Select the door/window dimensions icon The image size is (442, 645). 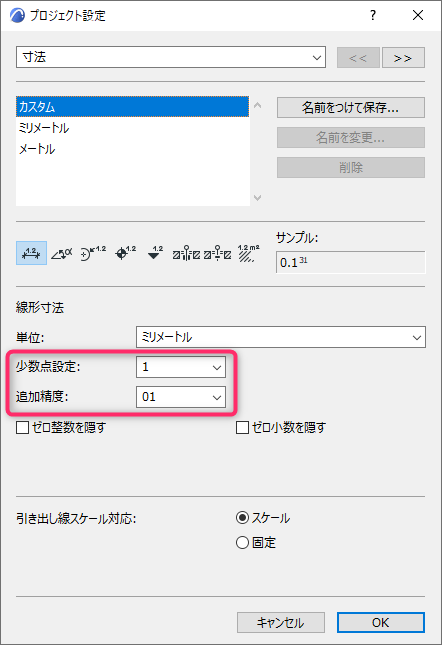coord(186,253)
